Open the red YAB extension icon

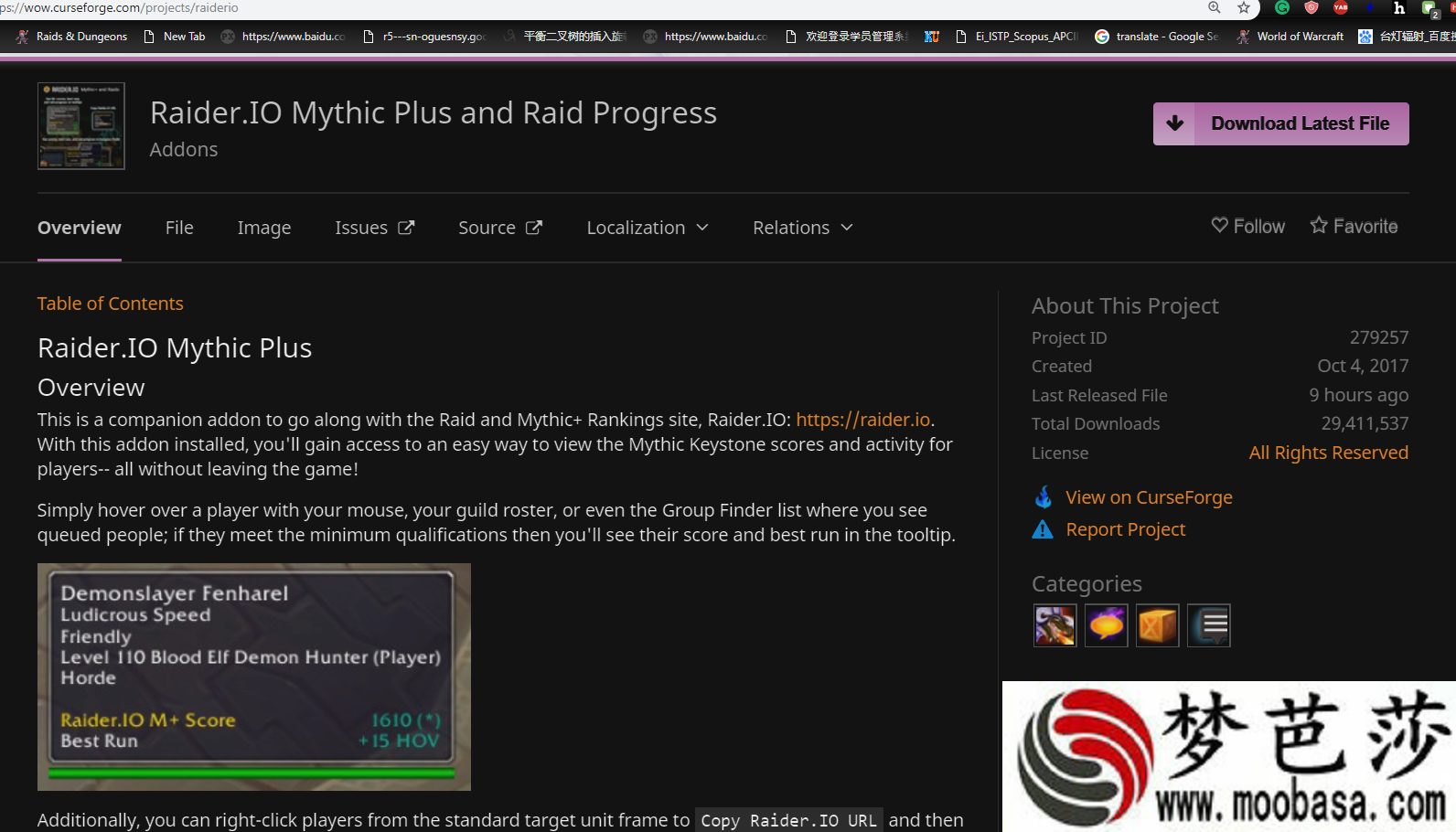(1341, 7)
